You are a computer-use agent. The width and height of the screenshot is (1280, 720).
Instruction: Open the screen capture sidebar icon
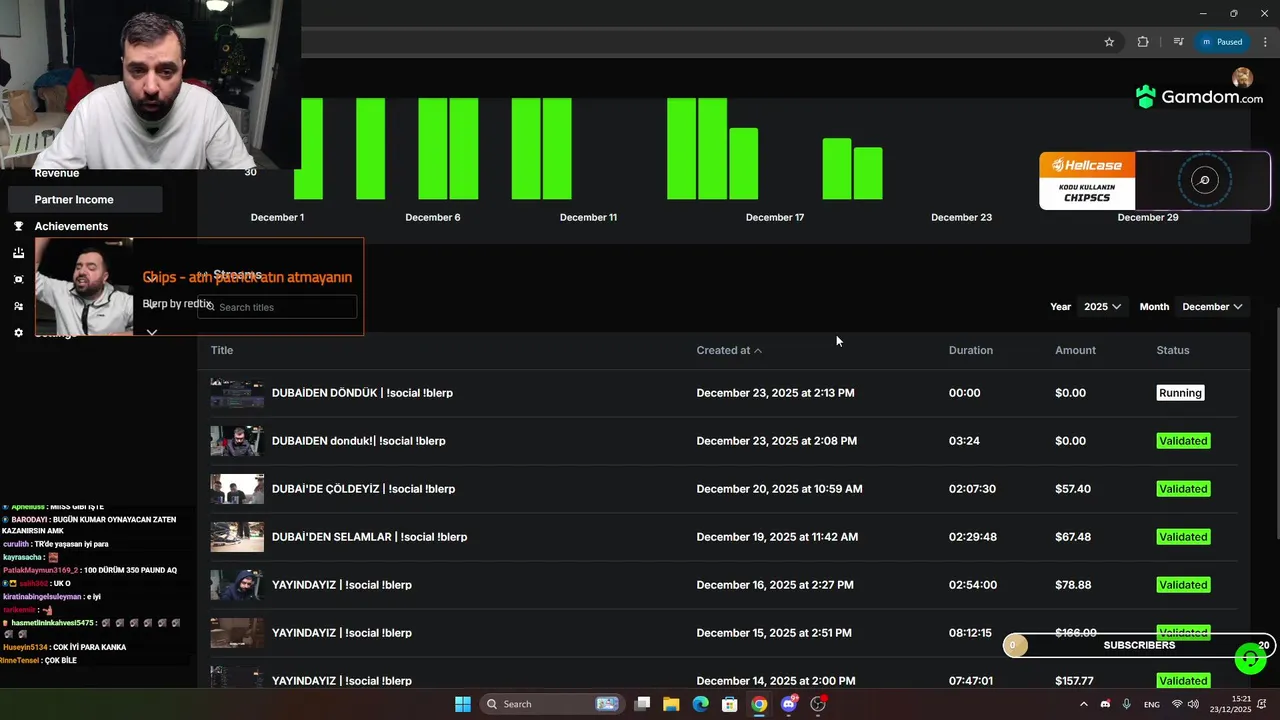coord(18,279)
